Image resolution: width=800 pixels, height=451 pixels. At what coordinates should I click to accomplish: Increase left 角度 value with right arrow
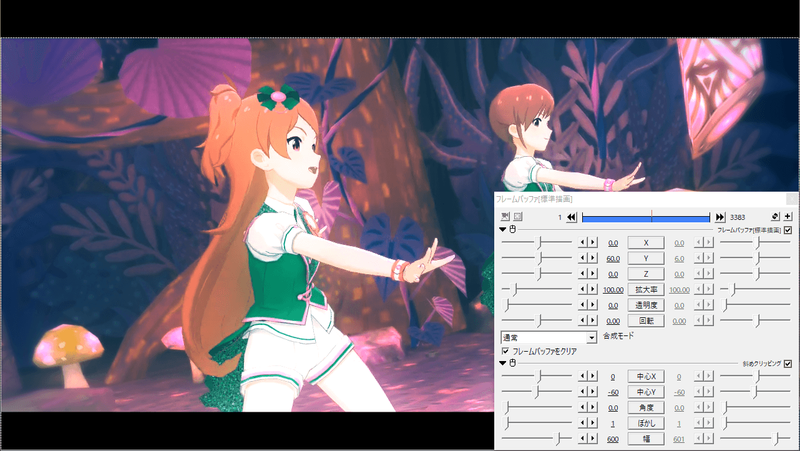593,408
